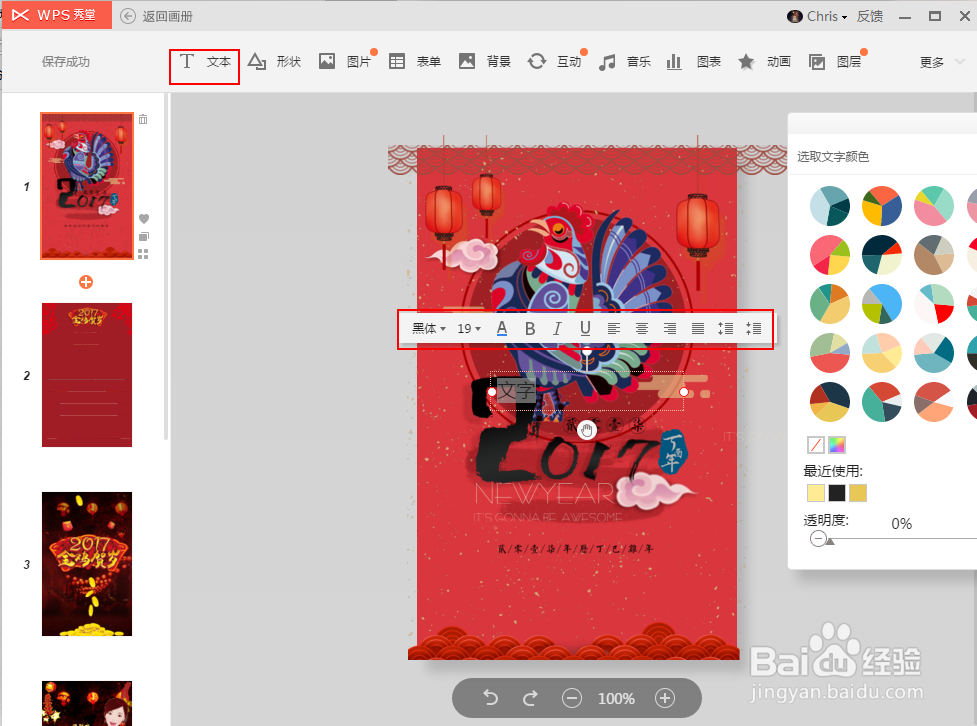Open the 图层 layers tool
977x726 pixels.
(834, 62)
